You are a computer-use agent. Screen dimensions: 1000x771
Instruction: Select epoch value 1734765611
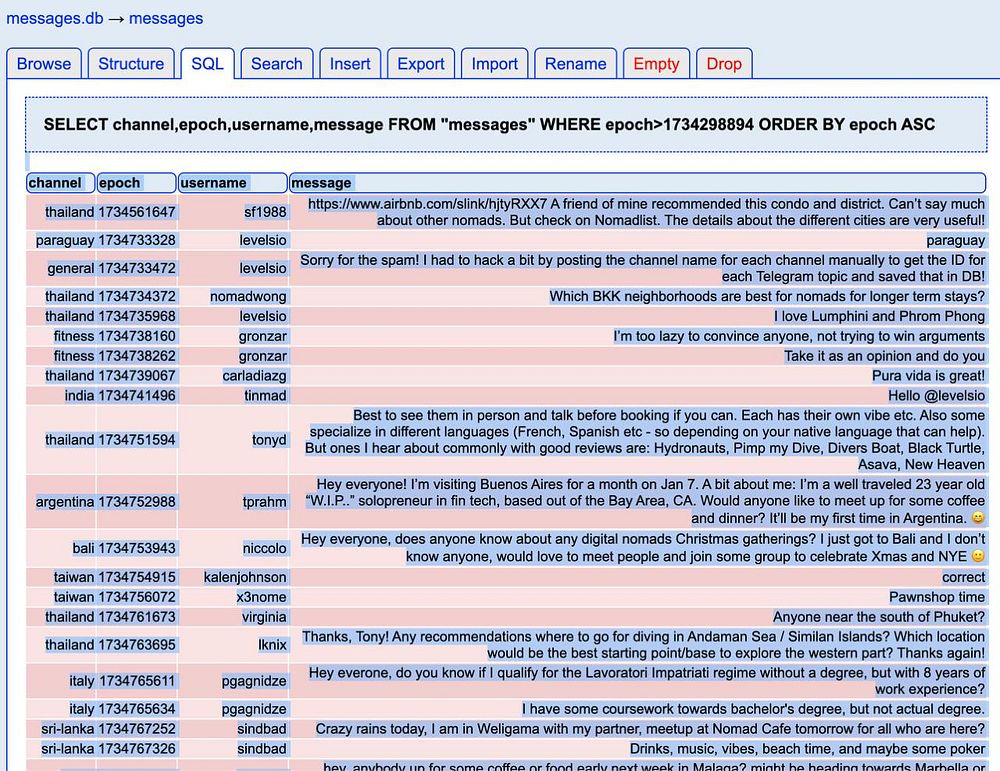click(136, 681)
